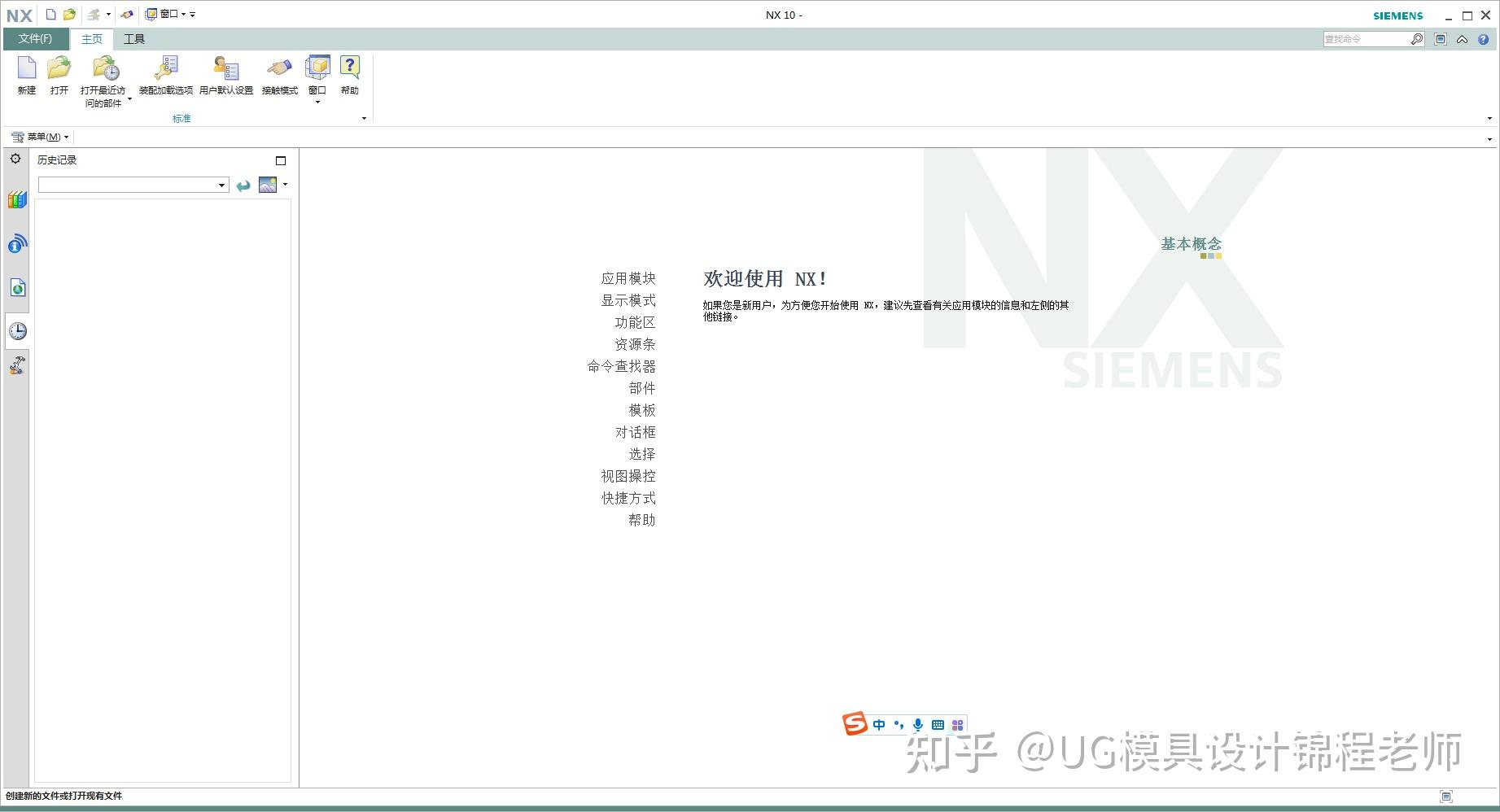The width and height of the screenshot is (1500, 812).
Task: Open the 文件(F) file tab
Action: click(x=36, y=39)
